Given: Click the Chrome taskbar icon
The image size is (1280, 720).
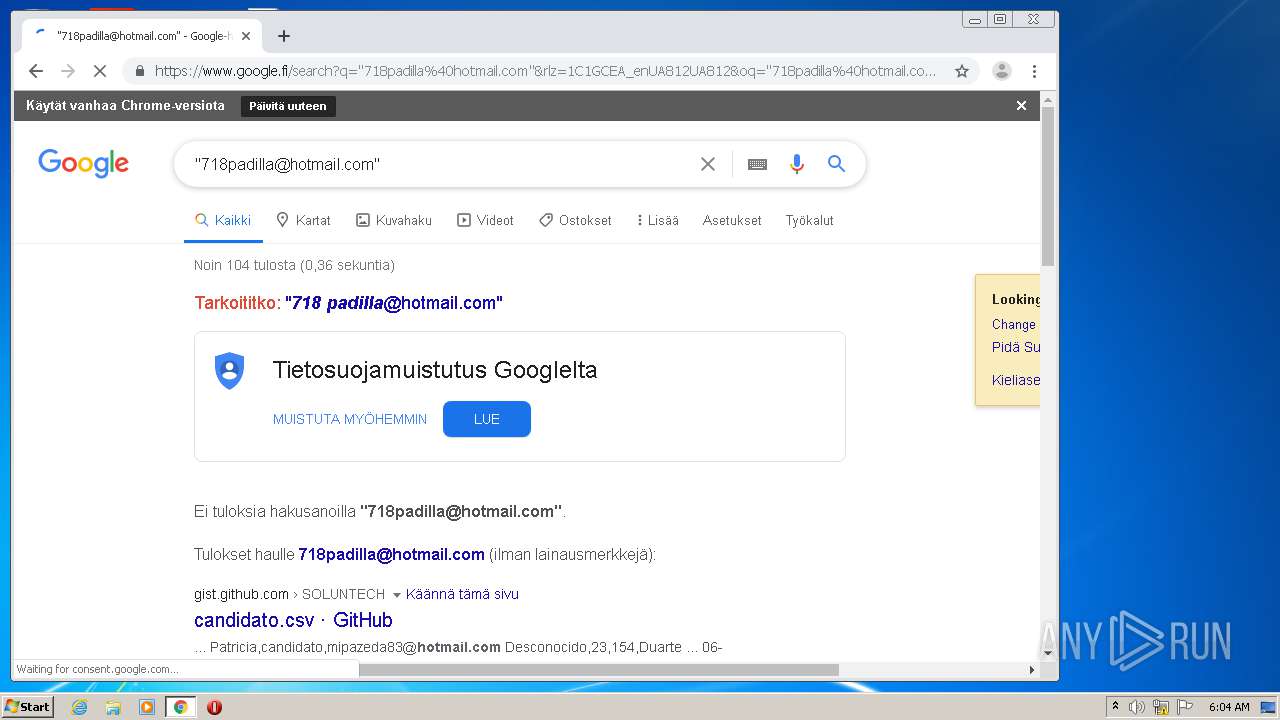Looking at the screenshot, I should 180,707.
